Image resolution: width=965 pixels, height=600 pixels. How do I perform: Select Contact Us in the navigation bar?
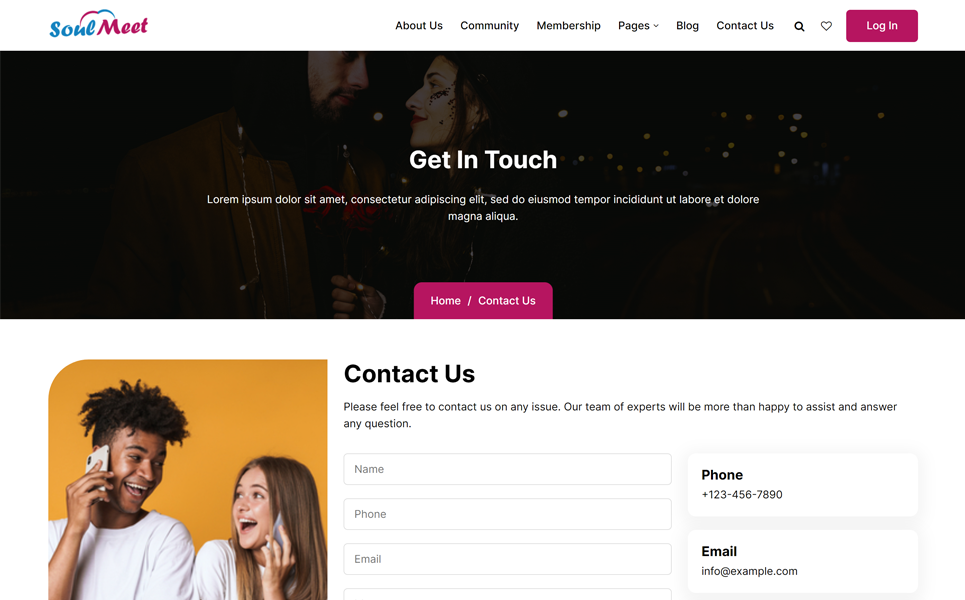coord(745,26)
